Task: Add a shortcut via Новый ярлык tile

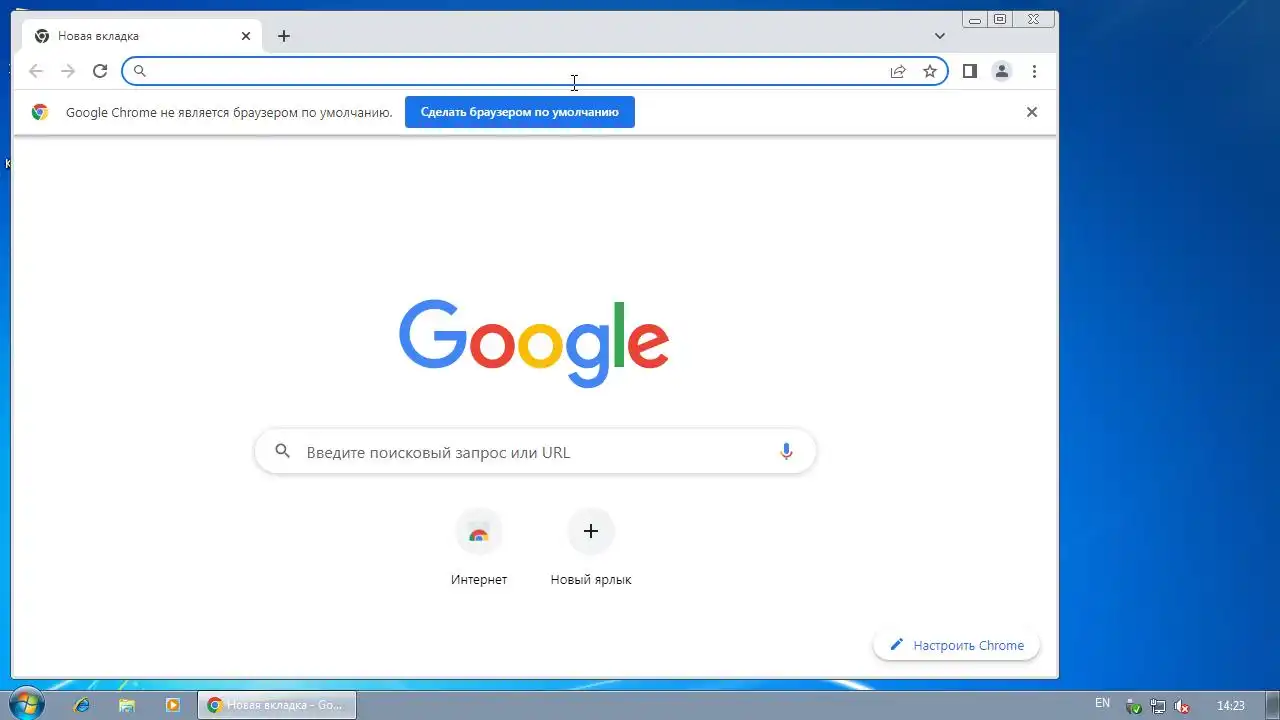Action: tap(591, 548)
